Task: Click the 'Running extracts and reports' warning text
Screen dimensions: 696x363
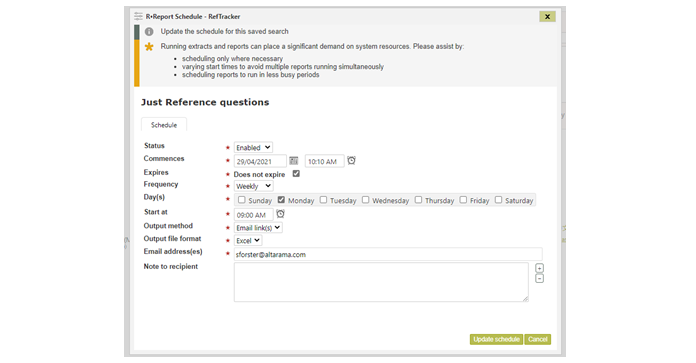Action: [312, 46]
